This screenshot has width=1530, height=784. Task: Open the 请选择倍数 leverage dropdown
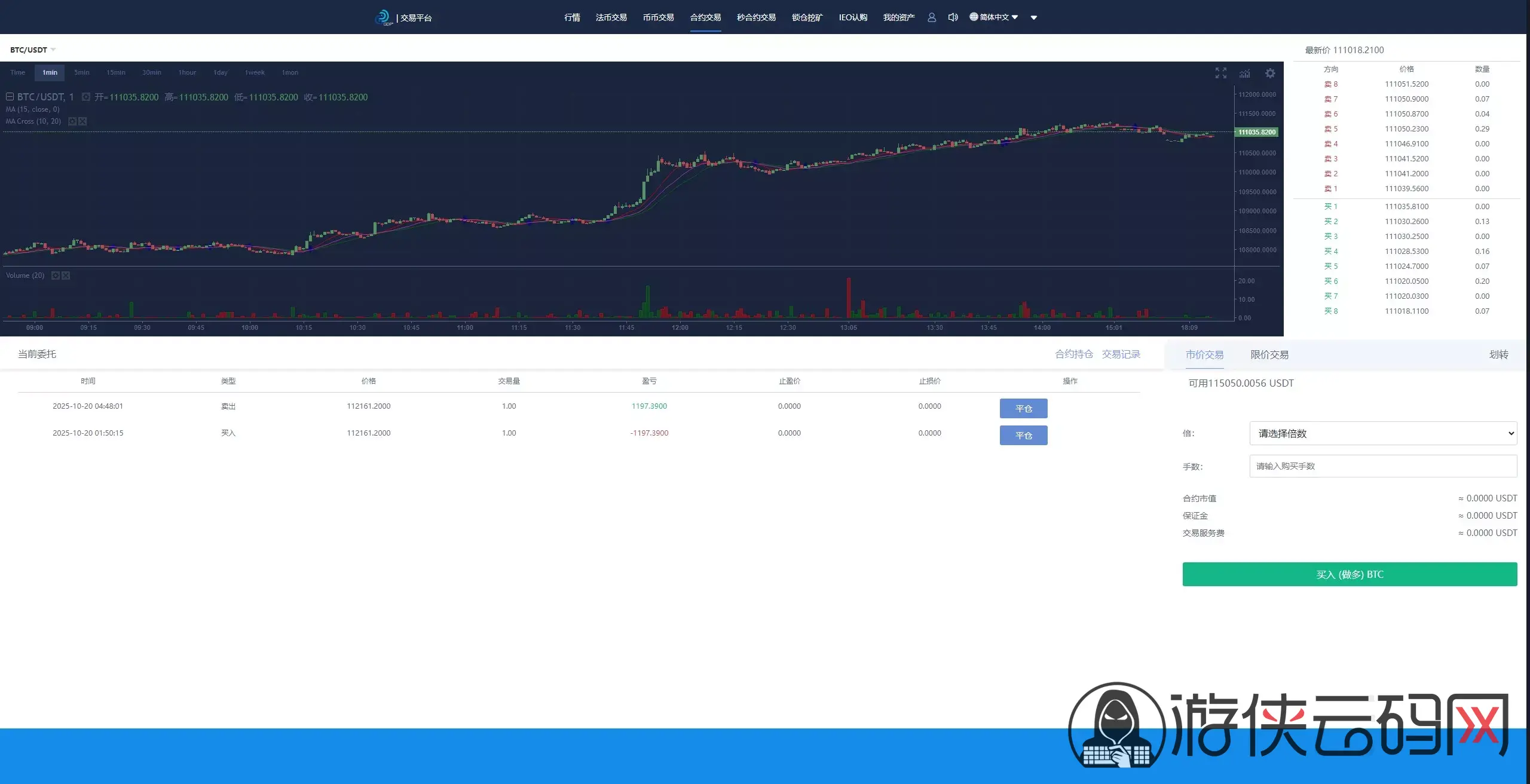click(x=1382, y=433)
